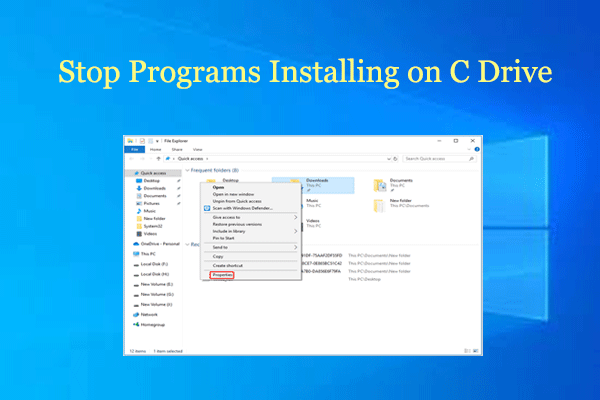This screenshot has height=400, width=600.
Task: Select highlighted Downloads tile in Frequent folders
Action: pos(313,185)
